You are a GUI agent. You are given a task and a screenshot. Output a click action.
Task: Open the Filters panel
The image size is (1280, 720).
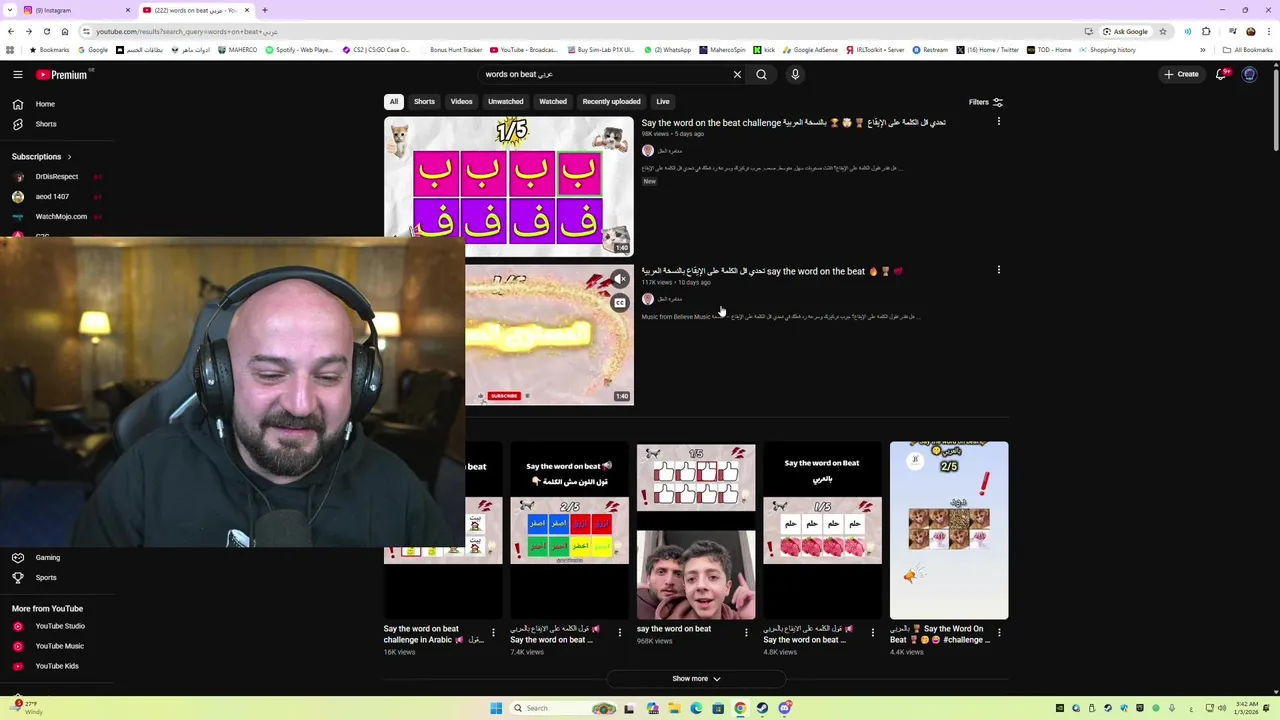(985, 102)
